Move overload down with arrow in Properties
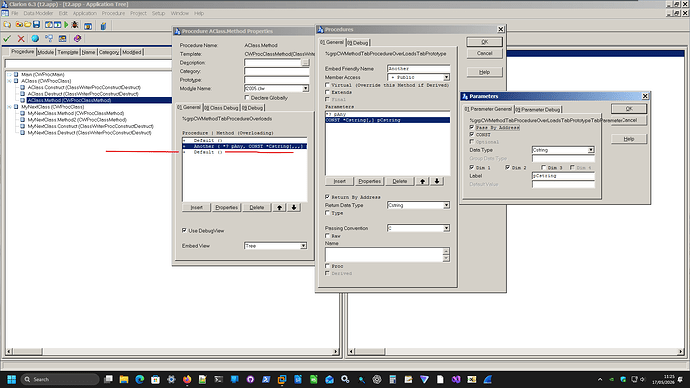The height and width of the screenshot is (388, 690). 294,207
